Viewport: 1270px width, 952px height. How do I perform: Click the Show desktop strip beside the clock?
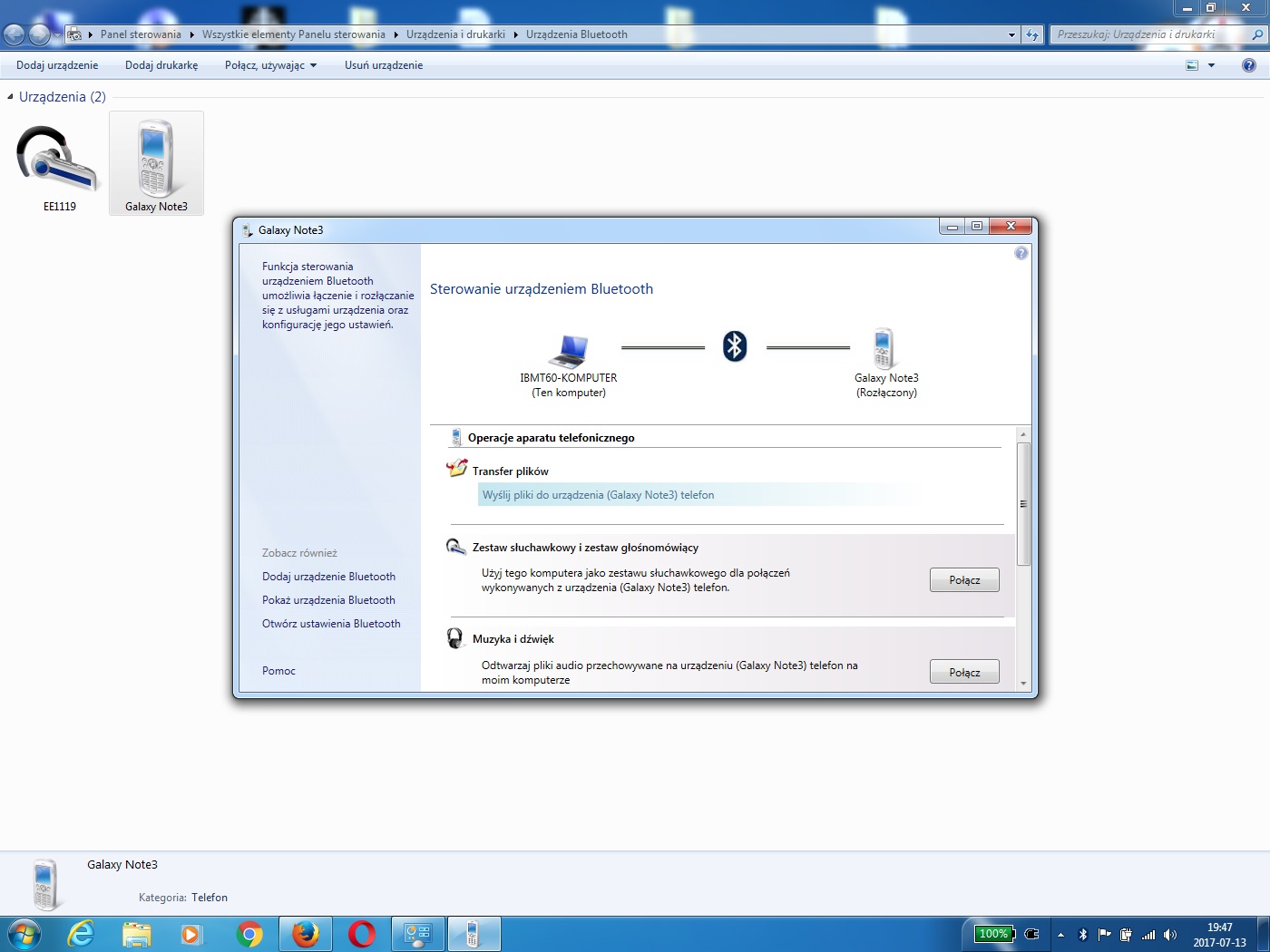point(1263,934)
